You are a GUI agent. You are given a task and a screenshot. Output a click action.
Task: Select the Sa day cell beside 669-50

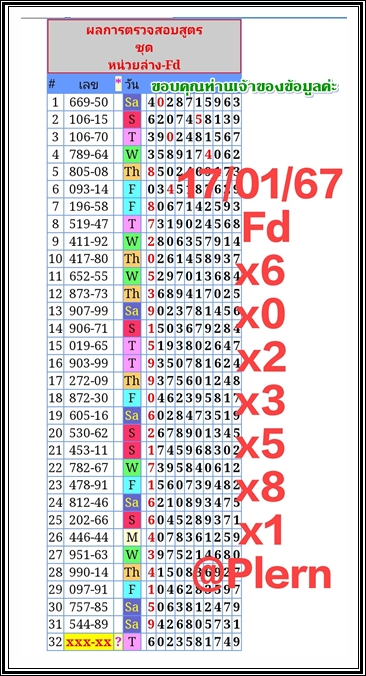point(132,103)
